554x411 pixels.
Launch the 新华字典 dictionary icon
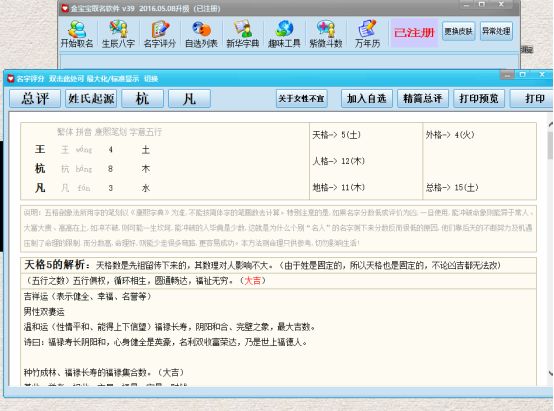243,34
